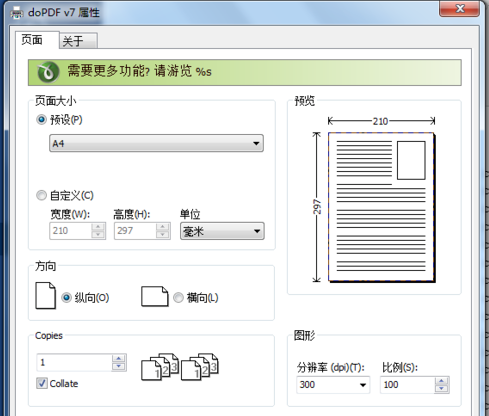Viewport: 489px width, 416px height.
Task: Switch to the 关于 tab
Action: 78,41
